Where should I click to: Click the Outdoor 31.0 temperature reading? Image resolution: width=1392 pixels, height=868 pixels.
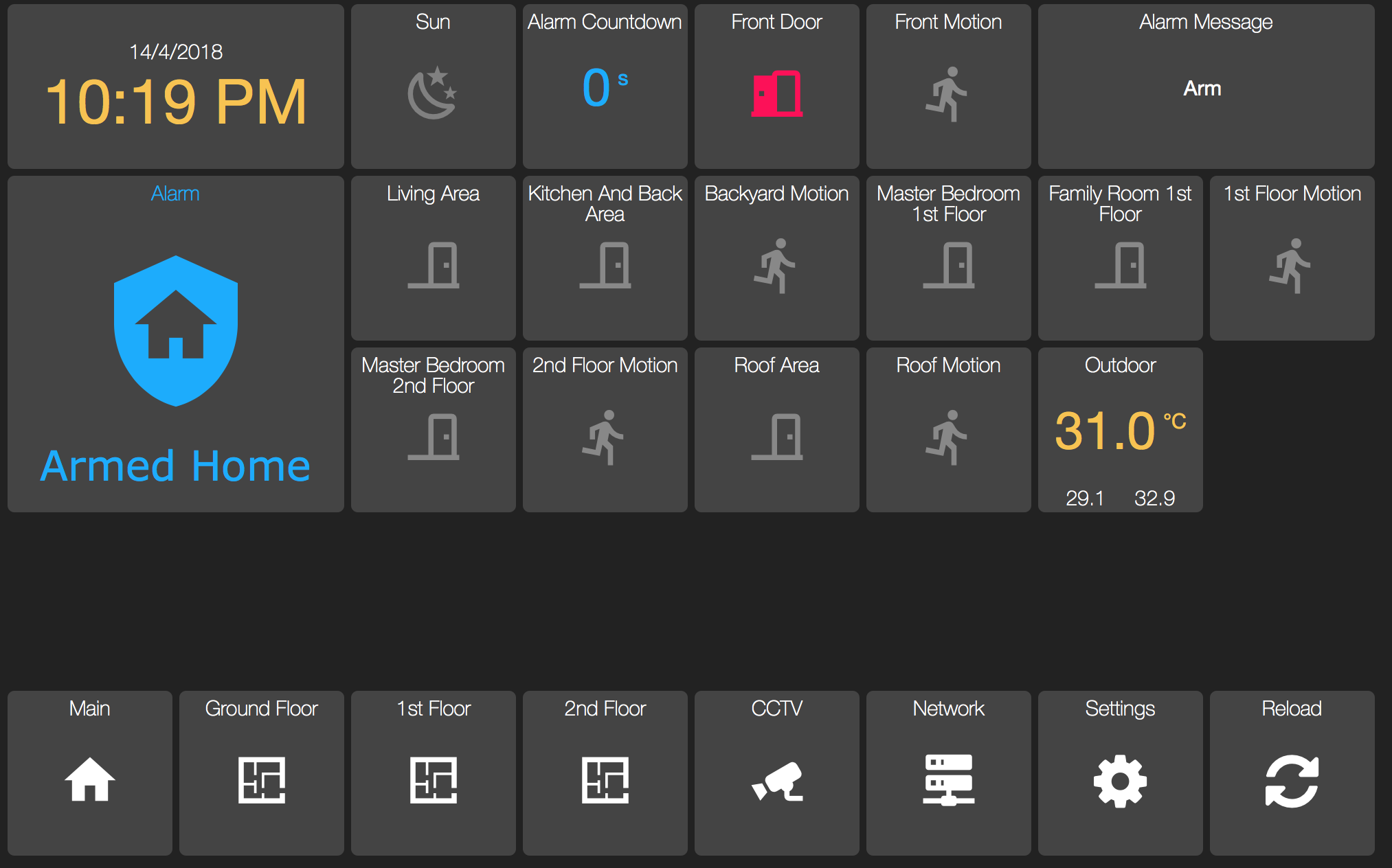tap(1106, 431)
